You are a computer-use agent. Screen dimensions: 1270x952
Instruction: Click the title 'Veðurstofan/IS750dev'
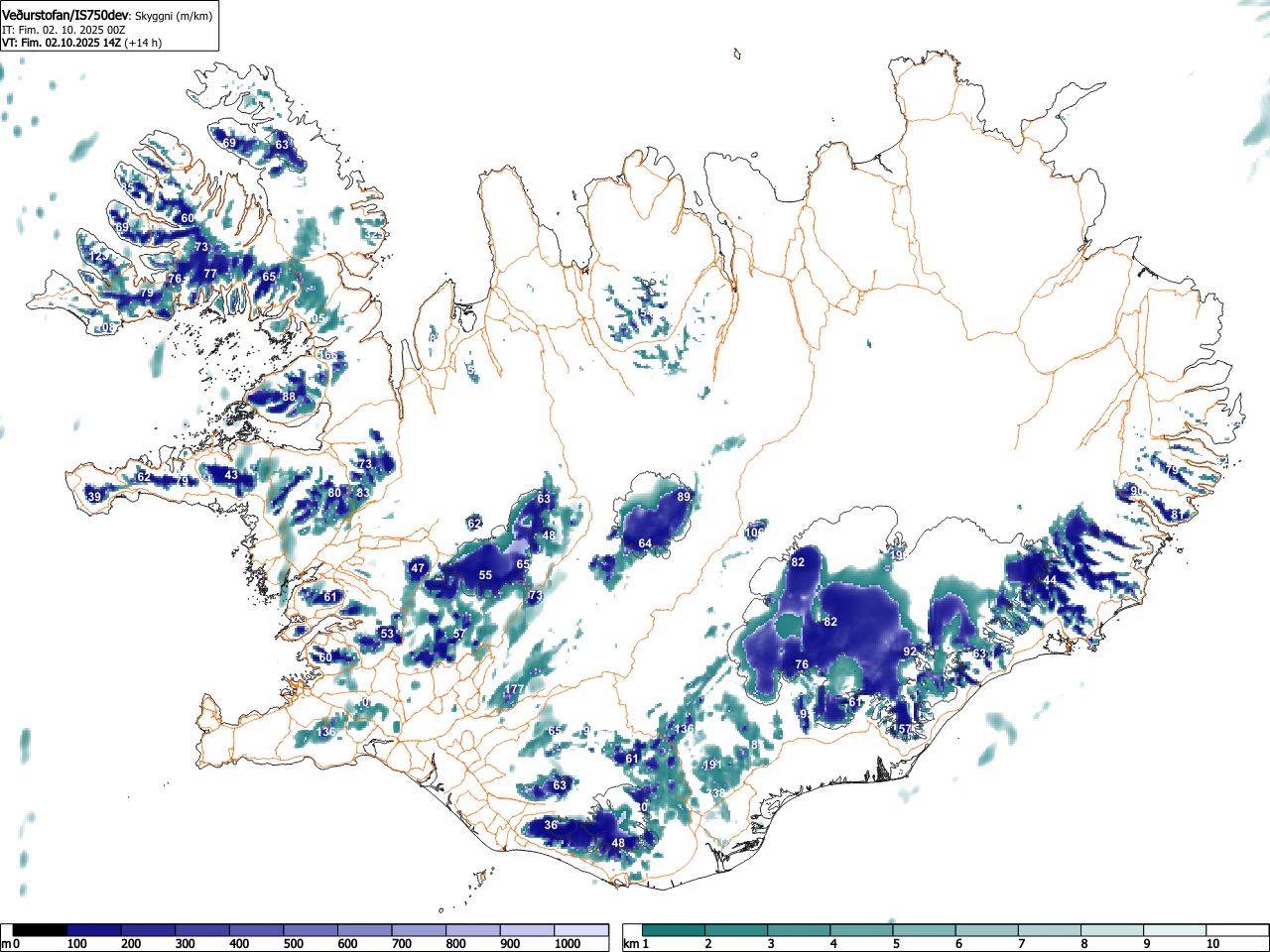point(66,15)
